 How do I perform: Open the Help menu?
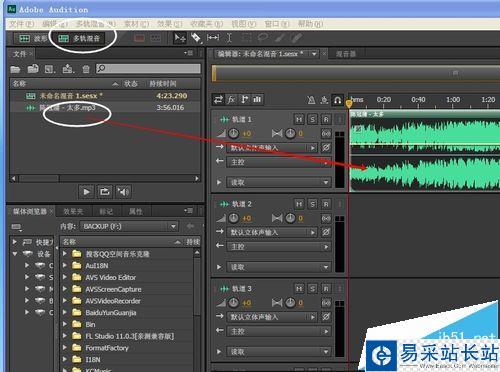[x=310, y=24]
